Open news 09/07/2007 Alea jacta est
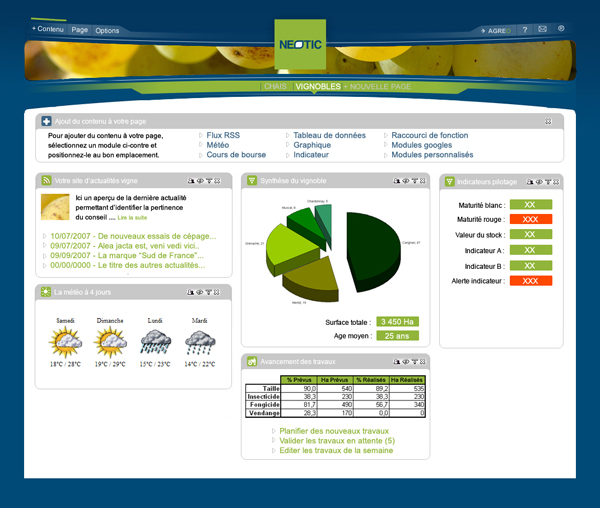The image size is (600, 508). coord(125,246)
